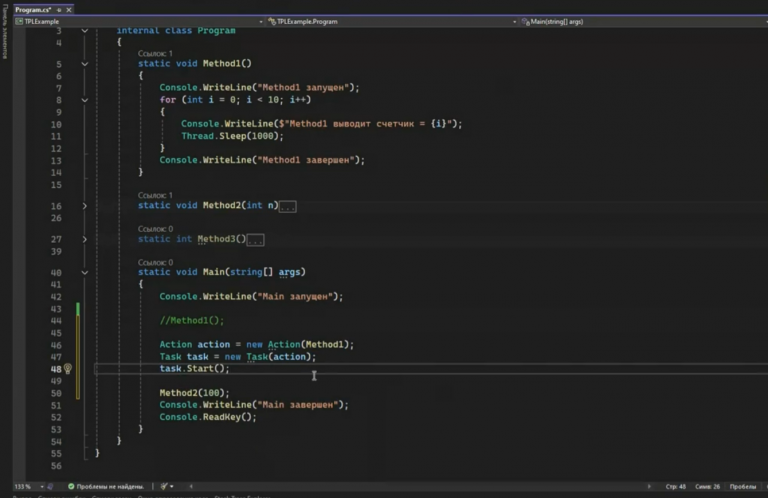This screenshot has width=768, height=498.
Task: Click the lightbulb quick actions icon on line 48
Action: point(68,369)
